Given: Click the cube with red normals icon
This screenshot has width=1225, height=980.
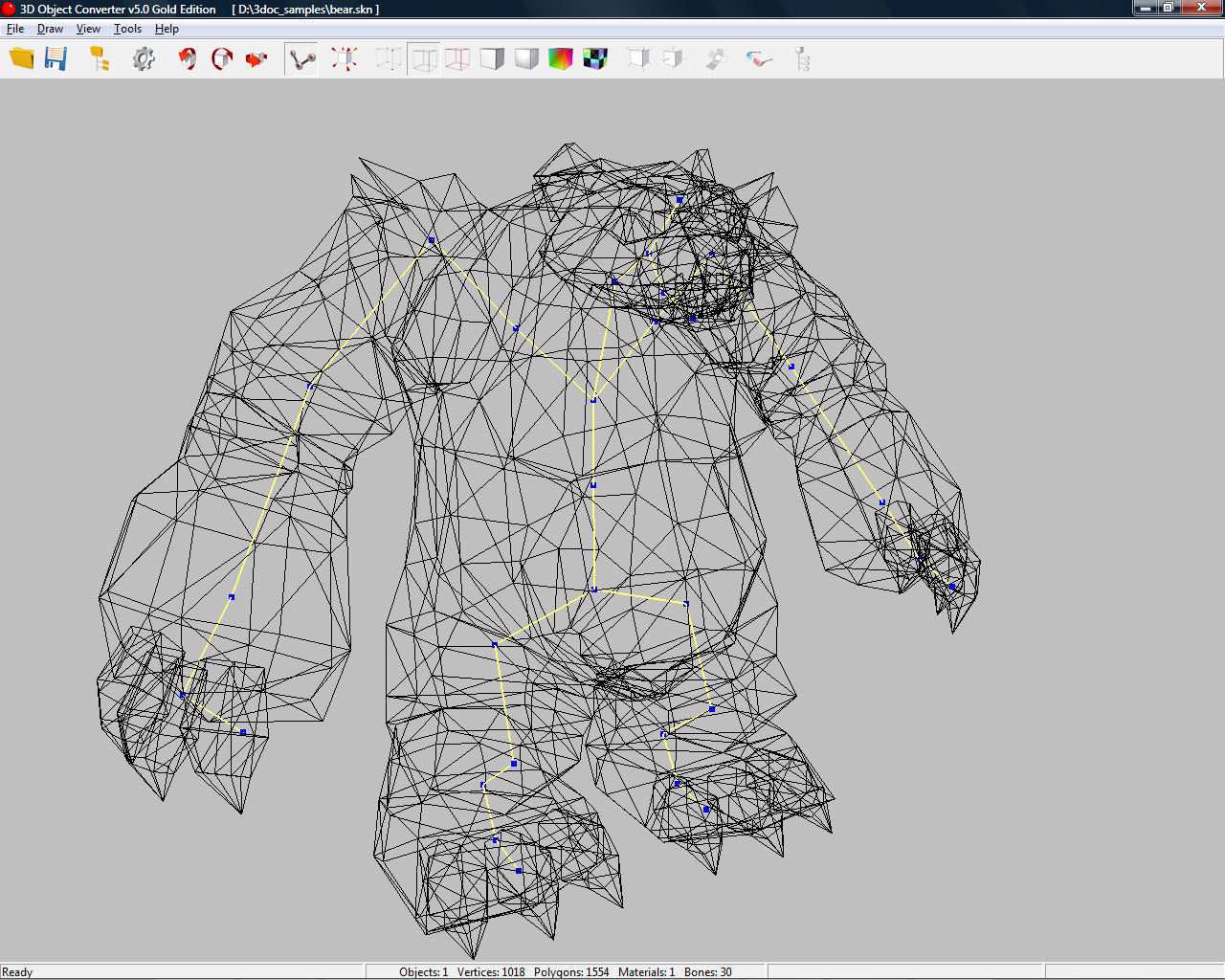Looking at the screenshot, I should pos(345,59).
